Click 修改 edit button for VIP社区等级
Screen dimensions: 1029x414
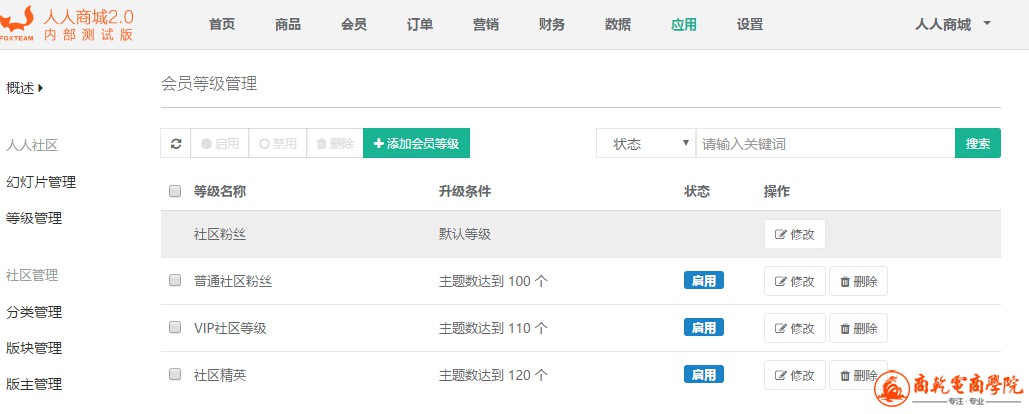point(795,328)
